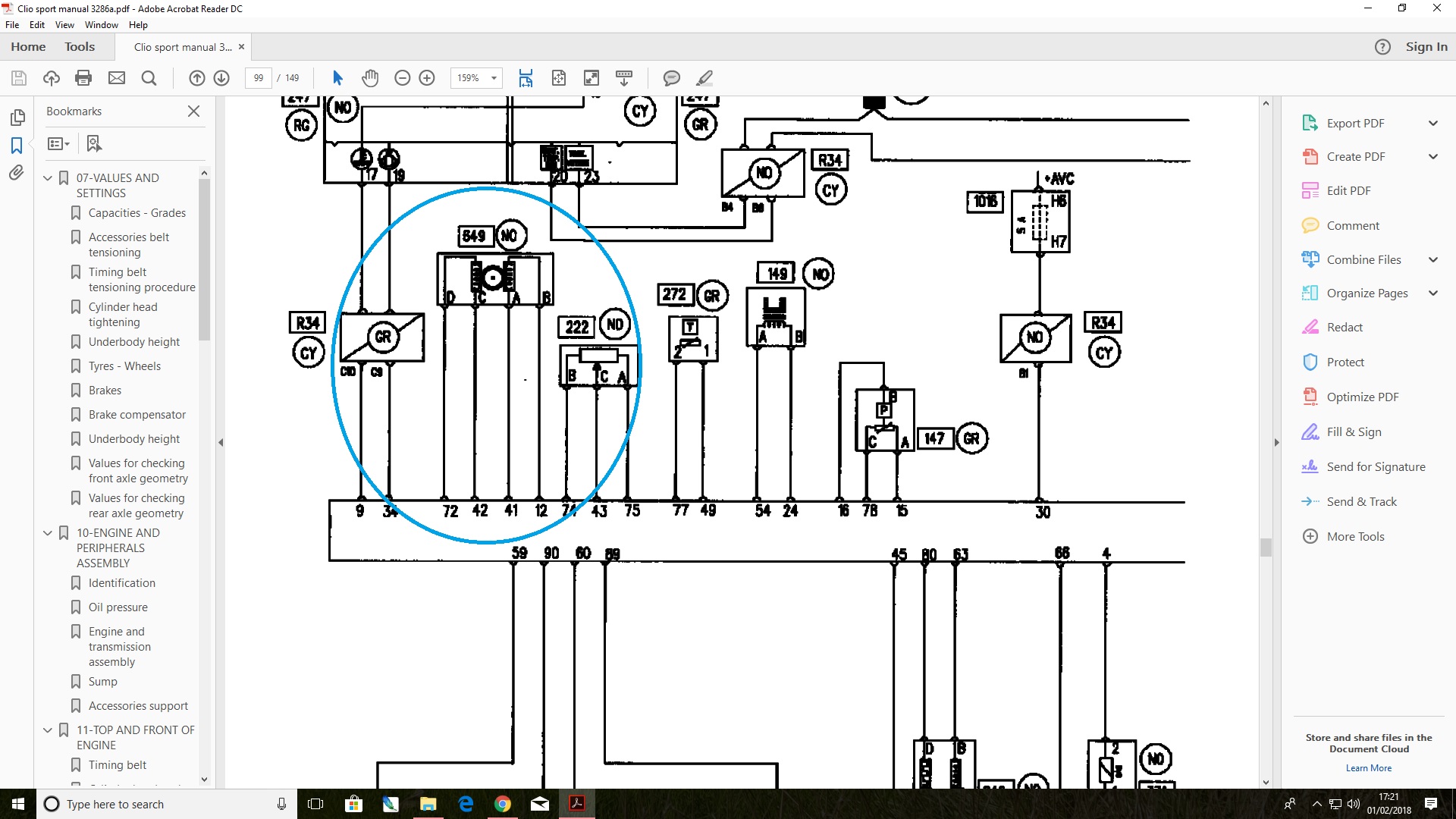The image size is (1456, 819).
Task: Collapse the 07-VALUES AND SETTINGS bookmark
Action: pyautogui.click(x=48, y=178)
